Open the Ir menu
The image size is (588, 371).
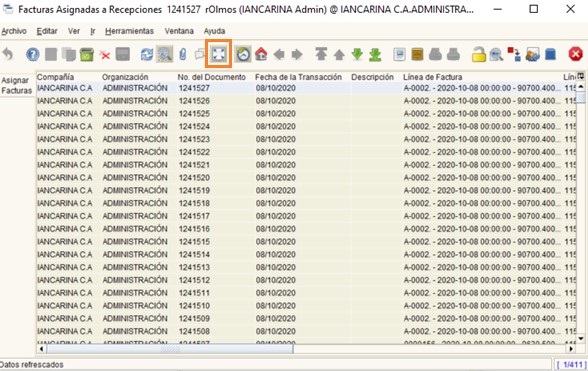pyautogui.click(x=93, y=31)
